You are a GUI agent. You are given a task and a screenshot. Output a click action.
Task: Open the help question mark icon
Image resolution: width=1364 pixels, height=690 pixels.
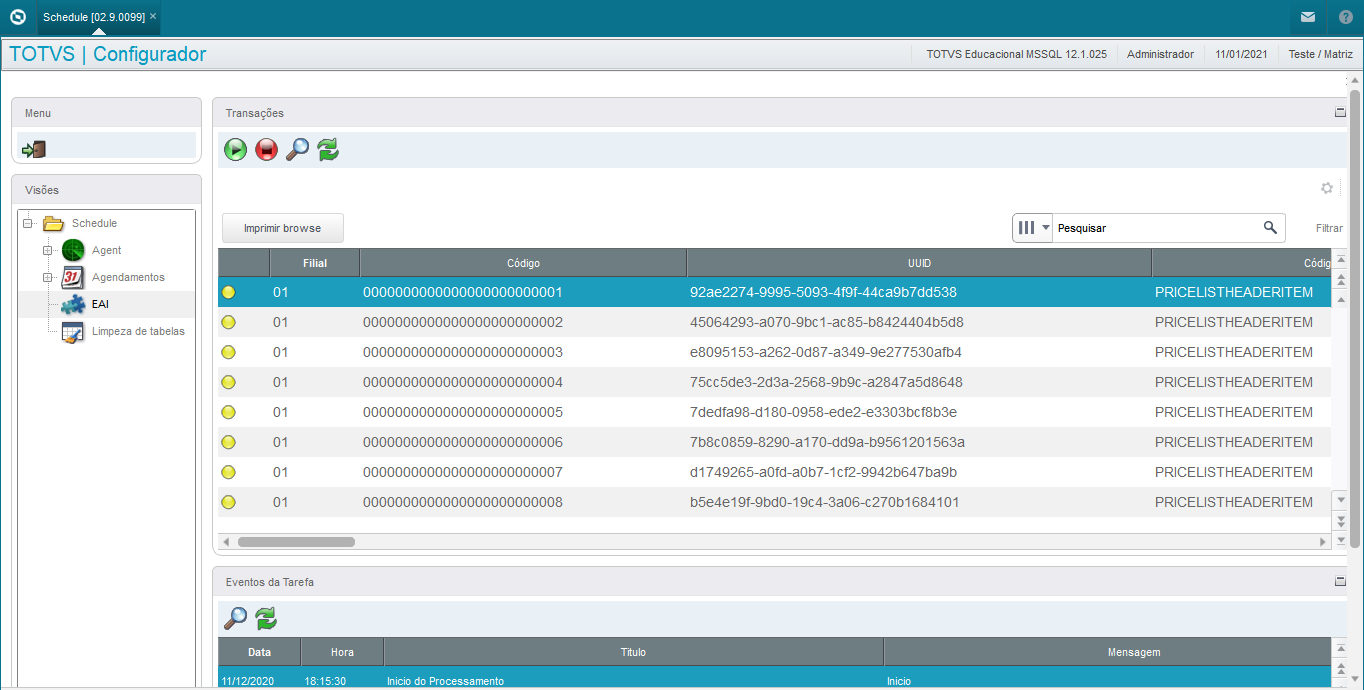[1346, 17]
